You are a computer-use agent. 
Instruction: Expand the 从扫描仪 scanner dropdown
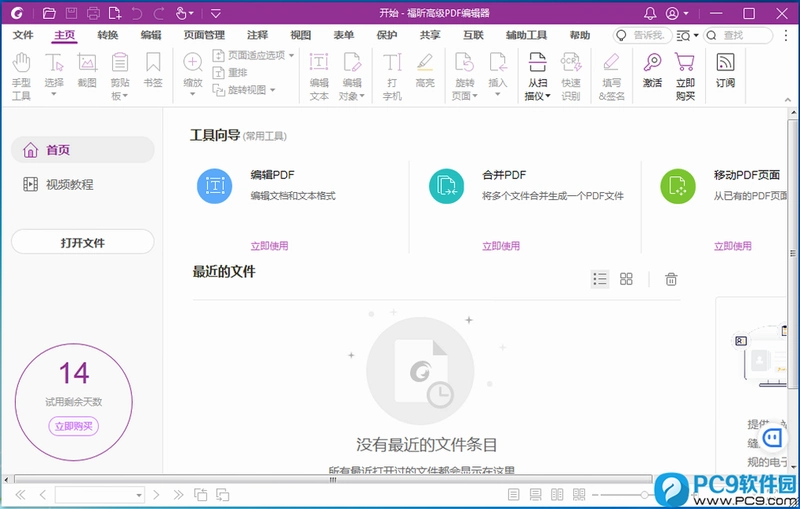(x=547, y=96)
